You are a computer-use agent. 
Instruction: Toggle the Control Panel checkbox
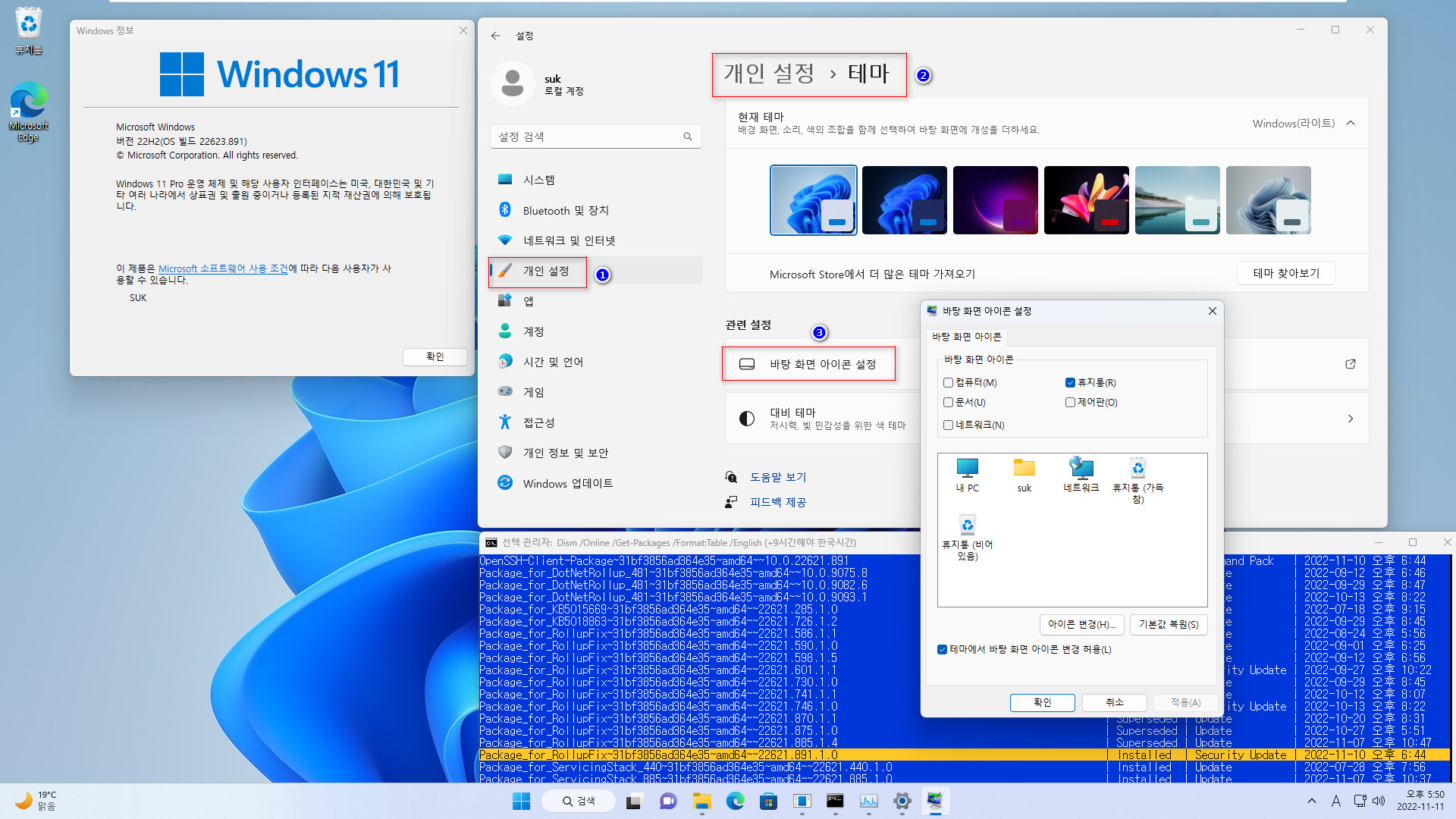[1070, 403]
